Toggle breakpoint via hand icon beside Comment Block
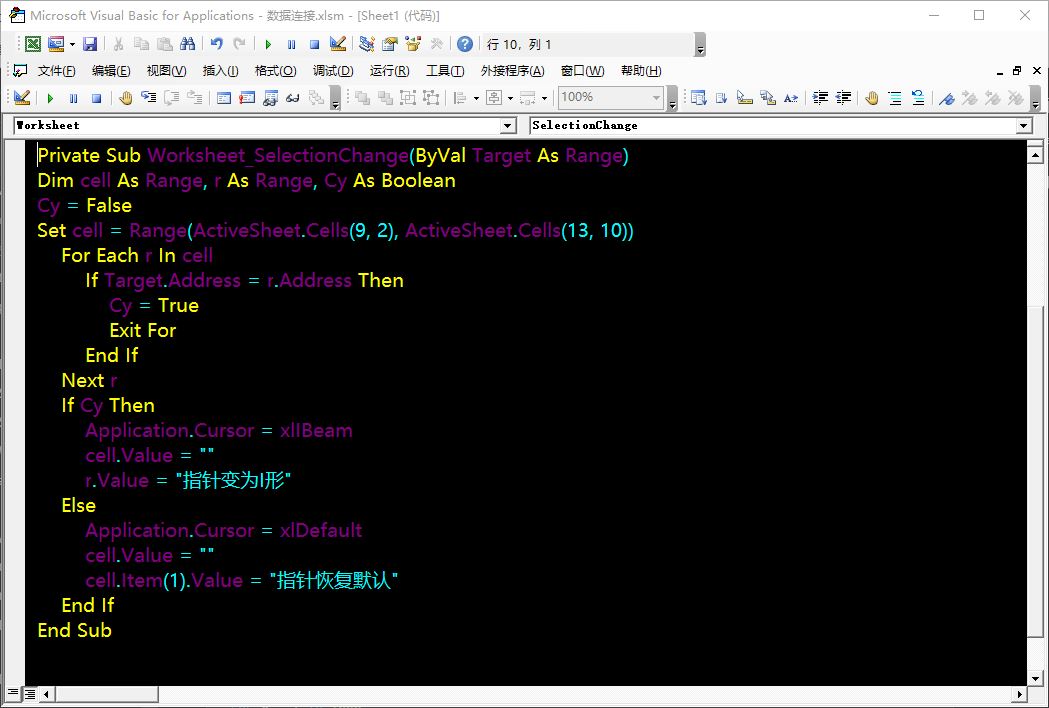Screen dimensions: 1049x708 tap(872, 98)
